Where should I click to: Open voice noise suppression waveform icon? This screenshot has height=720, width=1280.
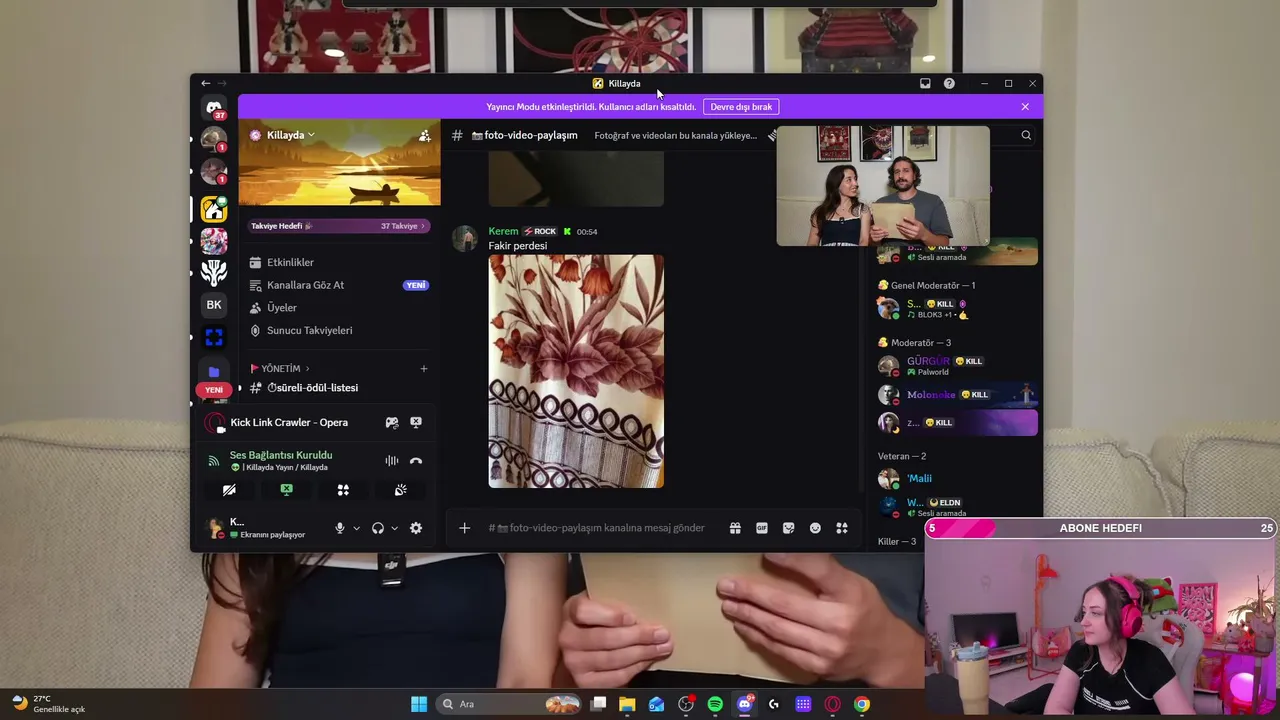tap(392, 461)
